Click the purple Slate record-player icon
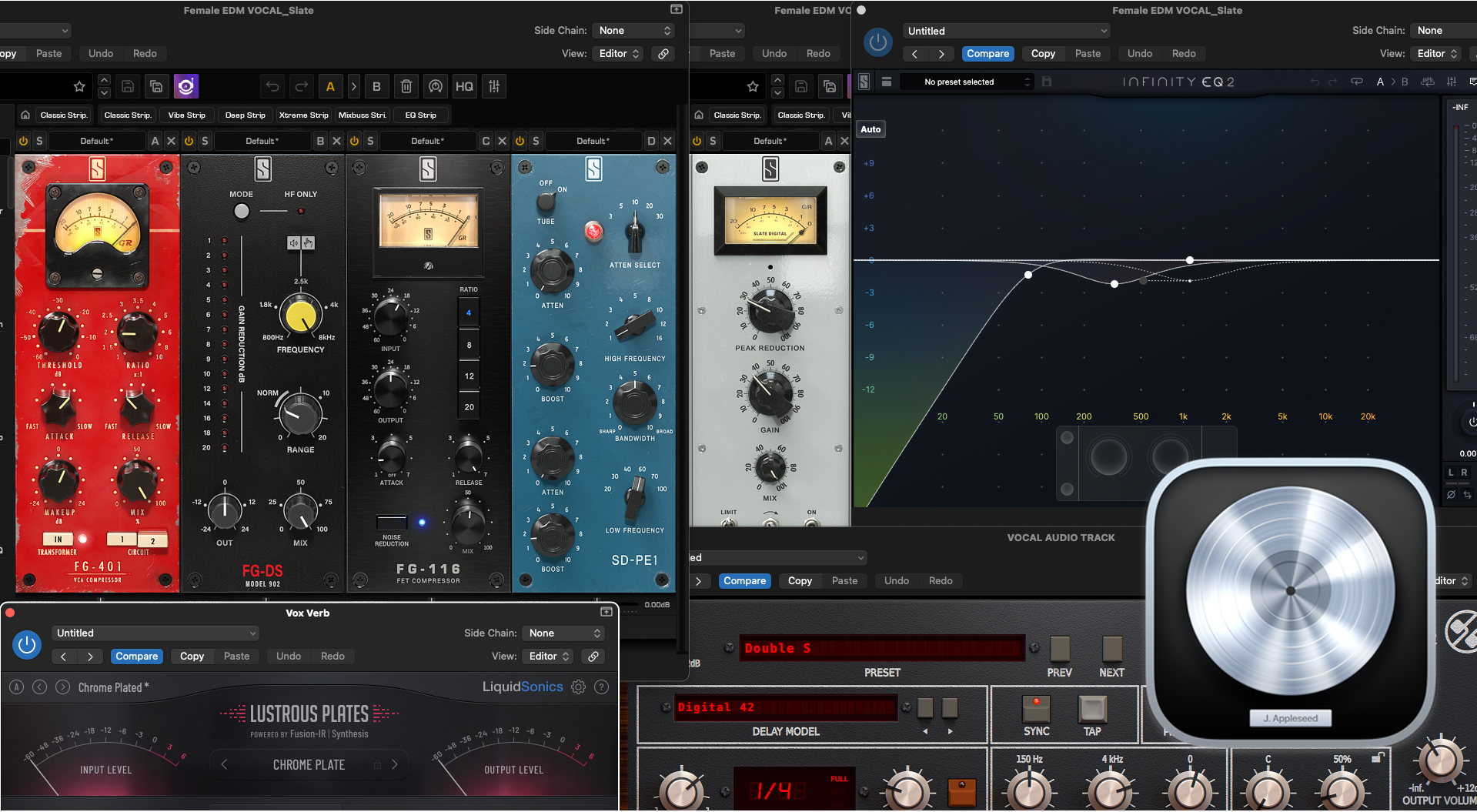This screenshot has height=812, width=1477. (186, 86)
